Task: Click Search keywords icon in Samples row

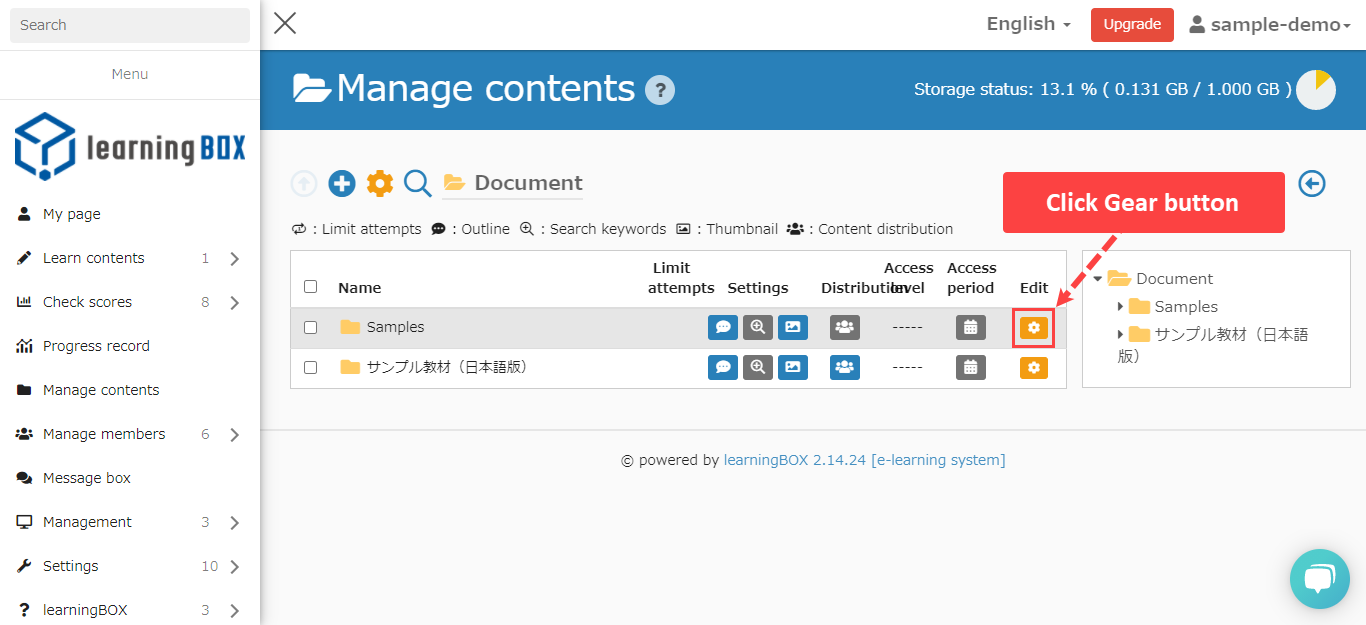Action: point(758,327)
